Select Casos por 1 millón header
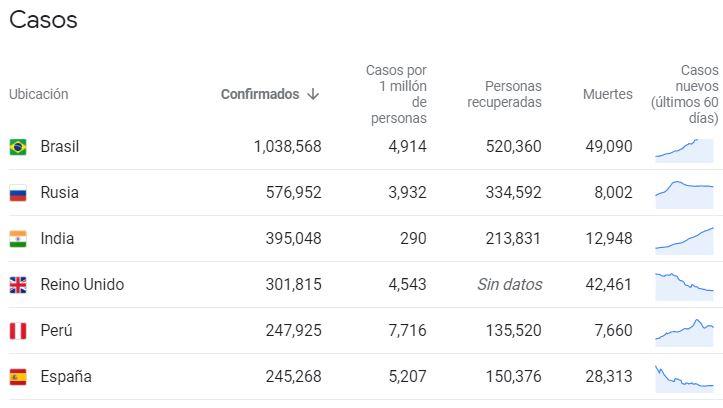This screenshot has width=723, height=408. [396, 94]
